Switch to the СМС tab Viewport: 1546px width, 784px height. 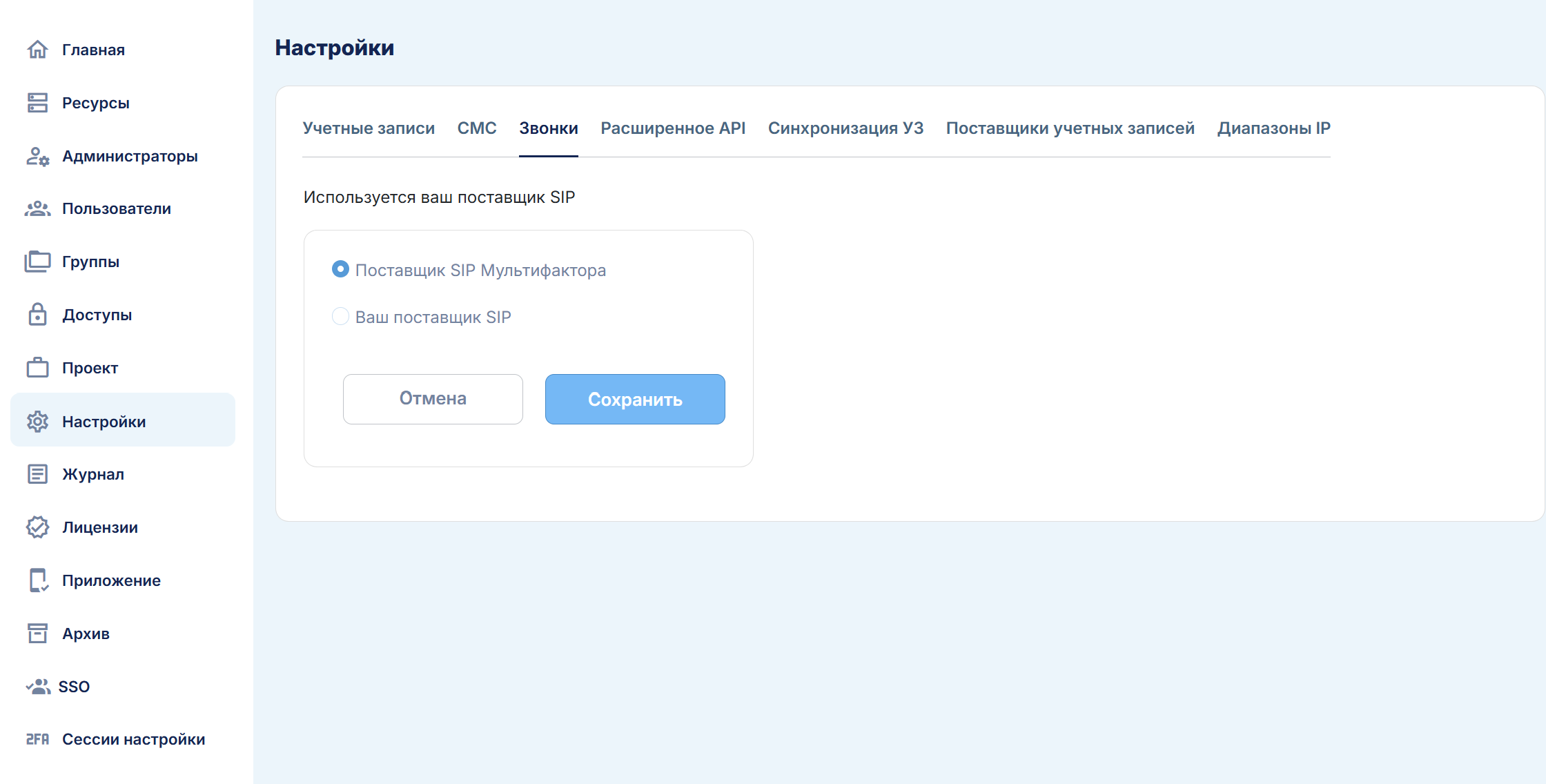(x=477, y=128)
